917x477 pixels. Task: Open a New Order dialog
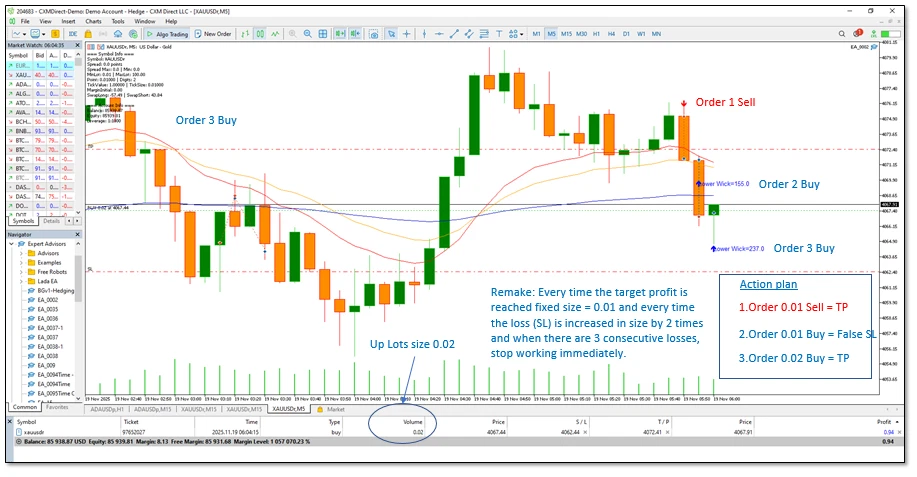click(x=213, y=34)
